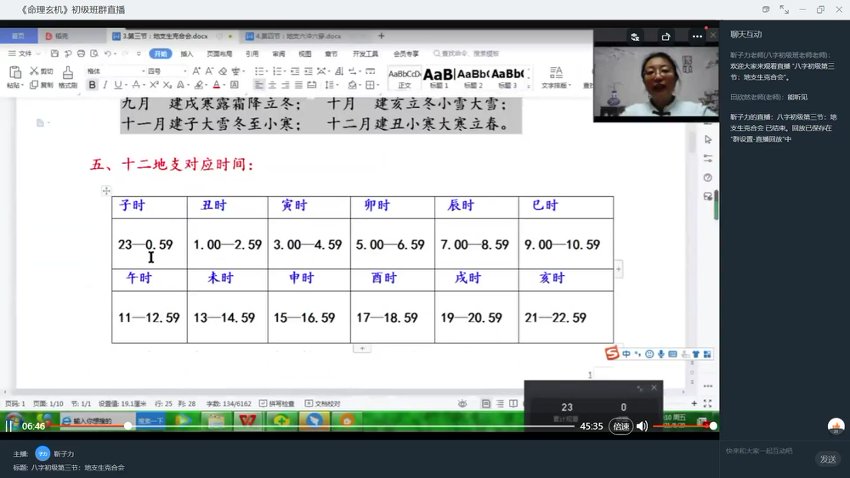Image resolution: width=850 pixels, height=478 pixels.
Task: Open the WPS icon in Windows taskbar
Action: [248, 421]
